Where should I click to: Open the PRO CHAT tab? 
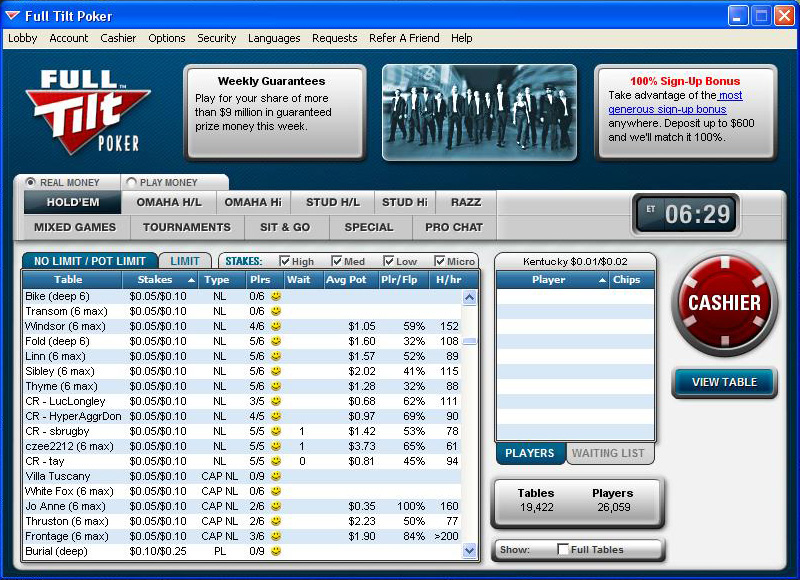[x=454, y=228]
